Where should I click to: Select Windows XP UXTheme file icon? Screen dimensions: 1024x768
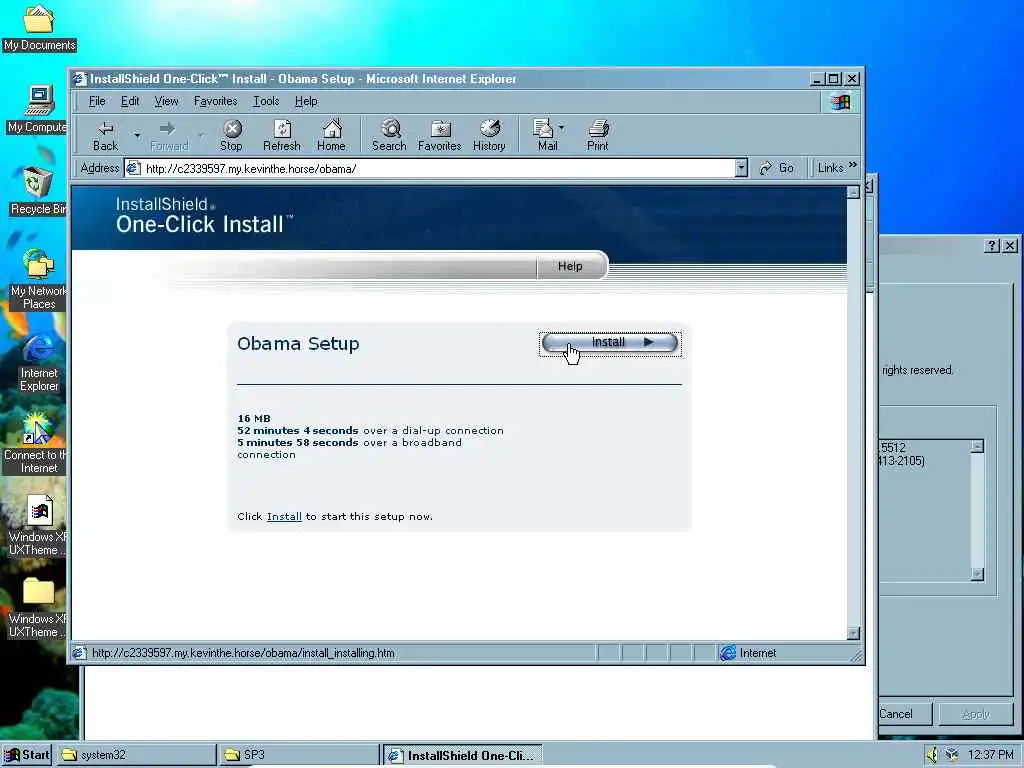pyautogui.click(x=38, y=526)
